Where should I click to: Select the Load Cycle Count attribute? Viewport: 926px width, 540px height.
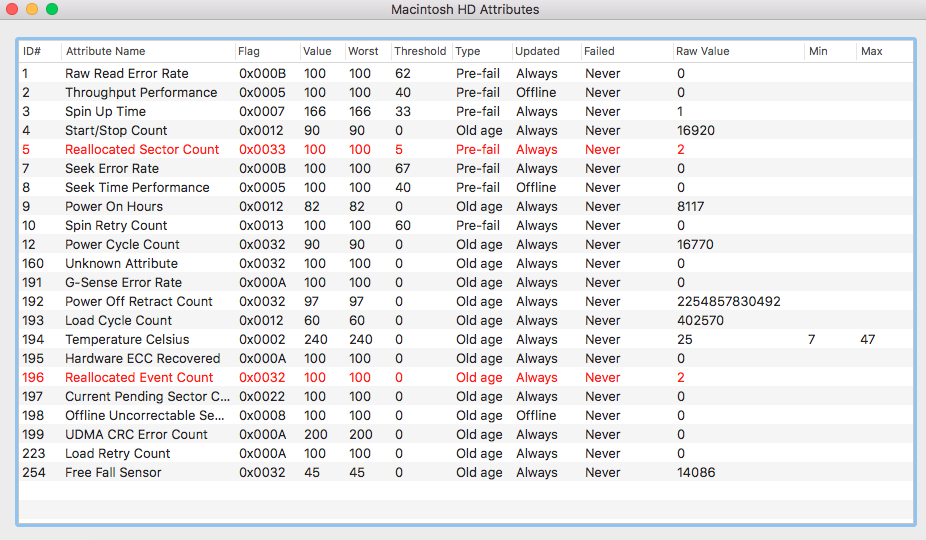tap(467, 320)
